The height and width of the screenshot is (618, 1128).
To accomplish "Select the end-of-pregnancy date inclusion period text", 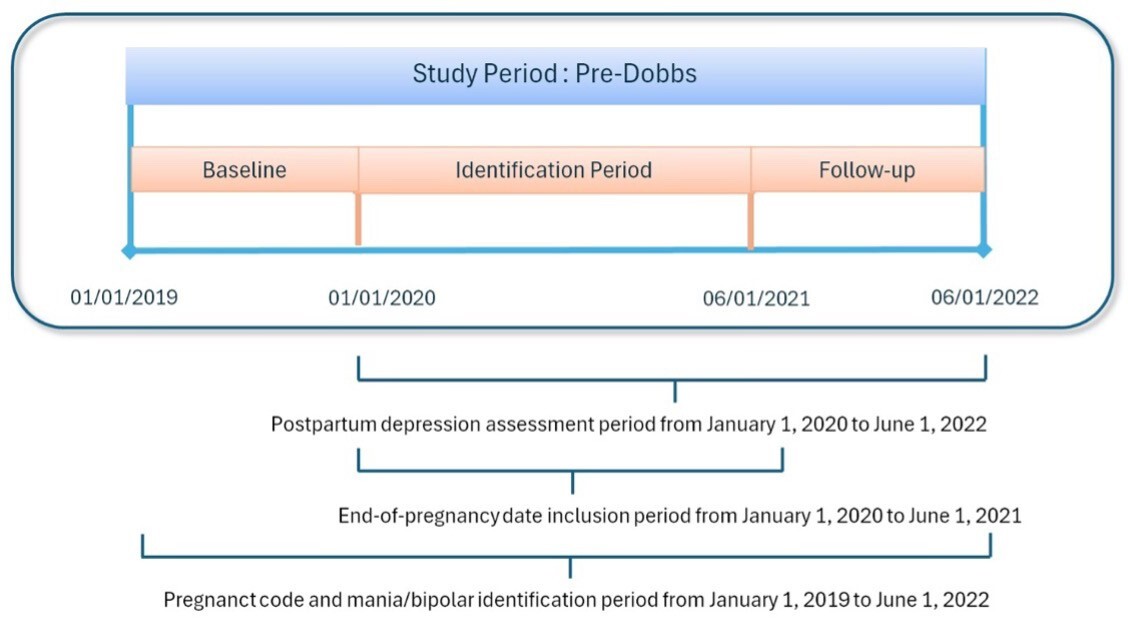I will pyautogui.click(x=679, y=516).
